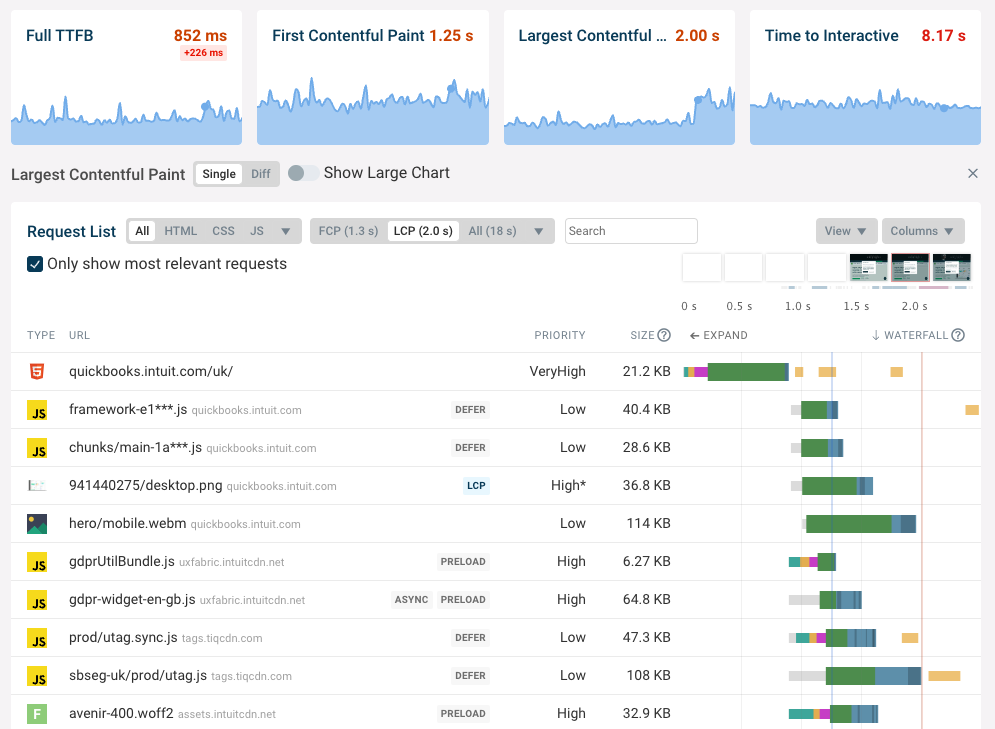Show requests up to LCP (2.0 s)

pos(423,231)
